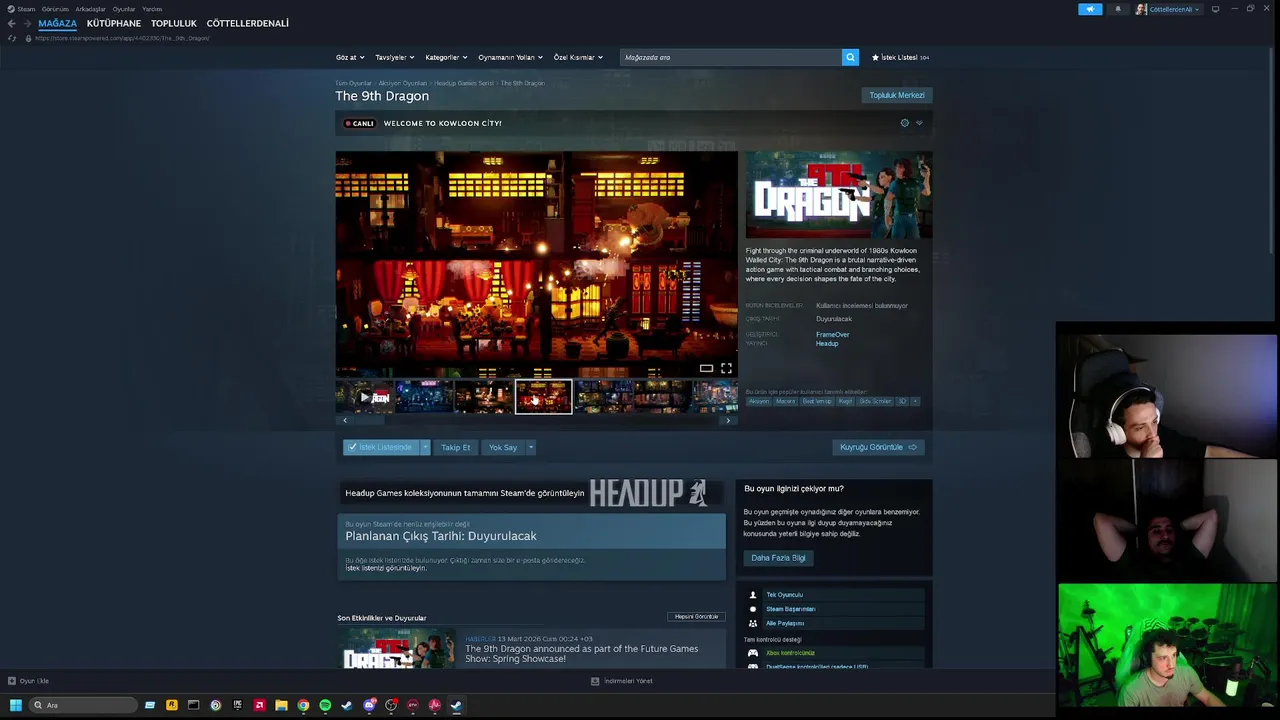
Task: Open the FrameOver developer link
Action: [832, 335]
